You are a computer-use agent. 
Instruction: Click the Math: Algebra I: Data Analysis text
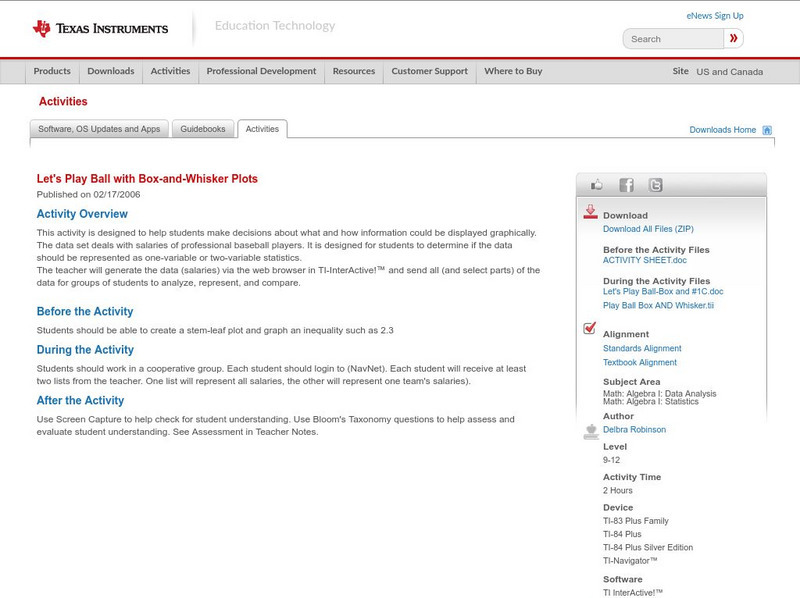[659, 393]
